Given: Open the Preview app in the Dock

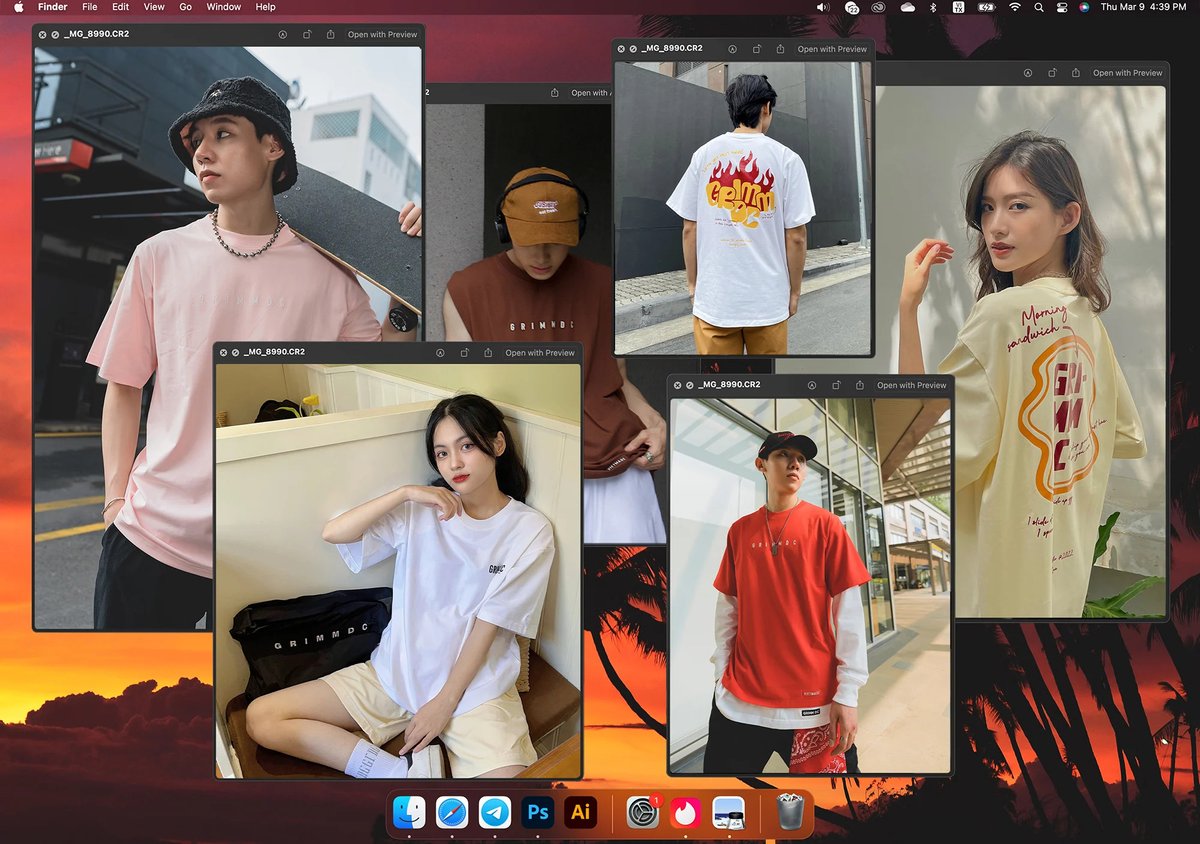Looking at the screenshot, I should [728, 812].
